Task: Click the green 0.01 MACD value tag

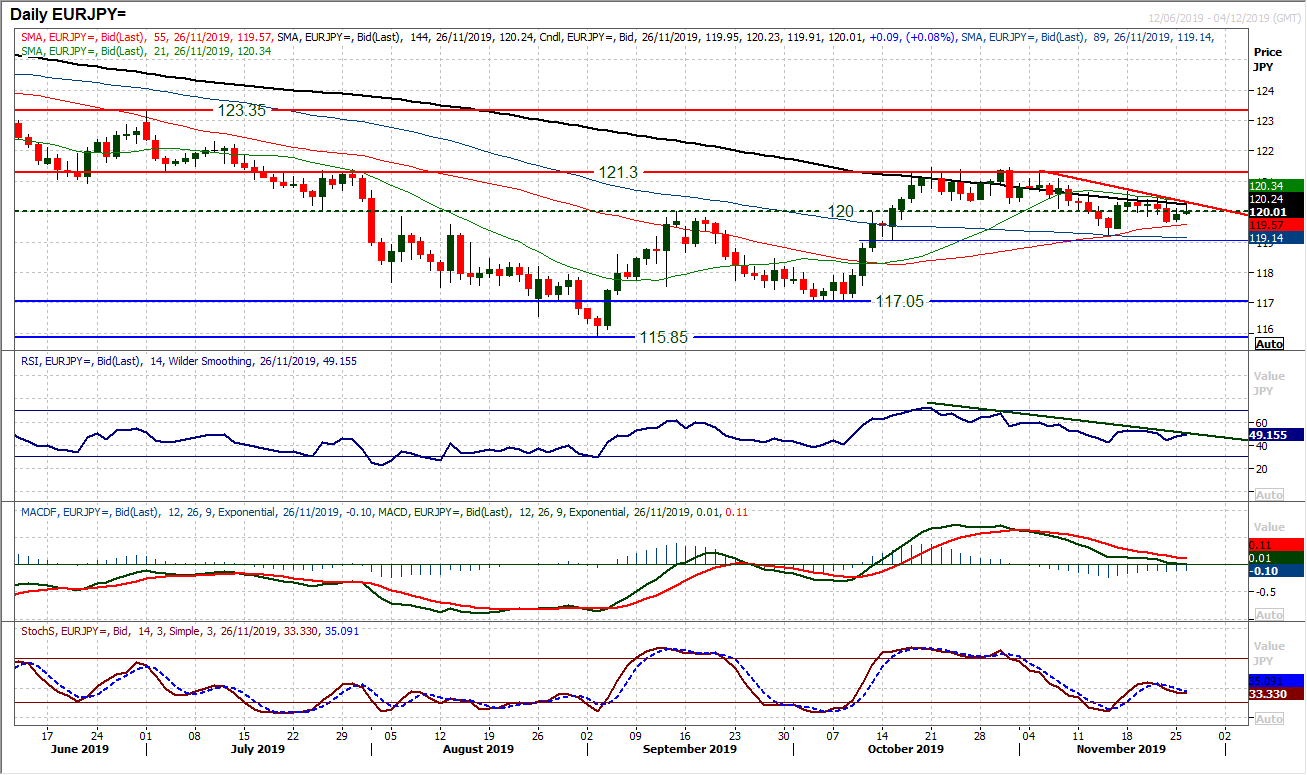Action: (x=1275, y=558)
